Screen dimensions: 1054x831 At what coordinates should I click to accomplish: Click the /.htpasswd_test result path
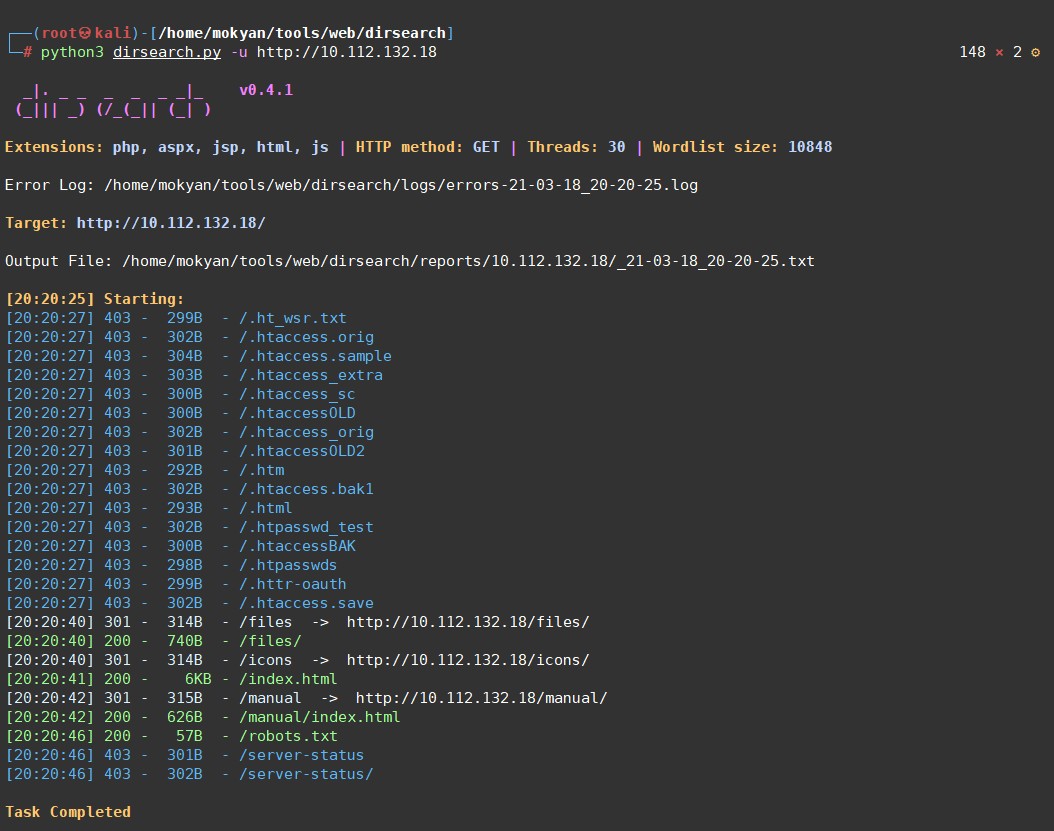click(x=307, y=527)
